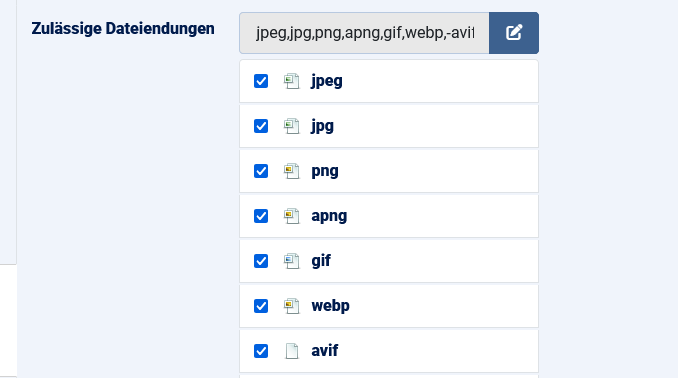This screenshot has width=678, height=378.
Task: Select the webp list row label
Action: [x=330, y=306]
